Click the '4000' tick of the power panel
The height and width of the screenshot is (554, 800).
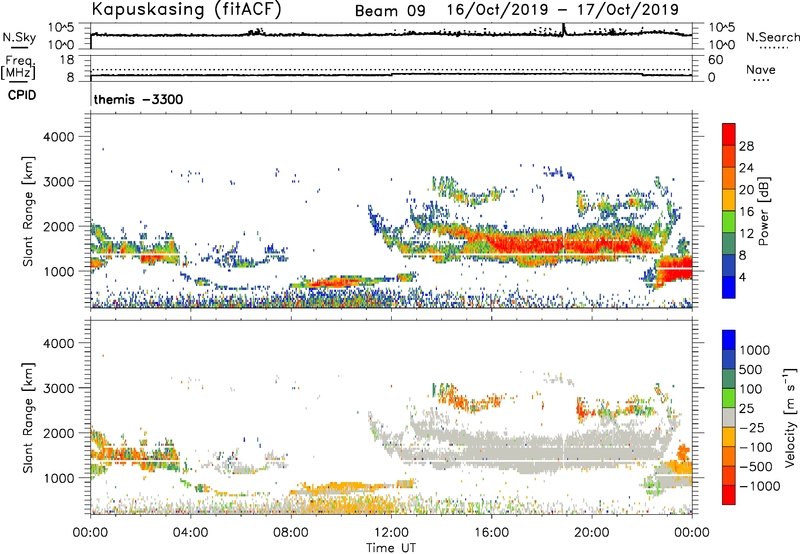point(58,137)
